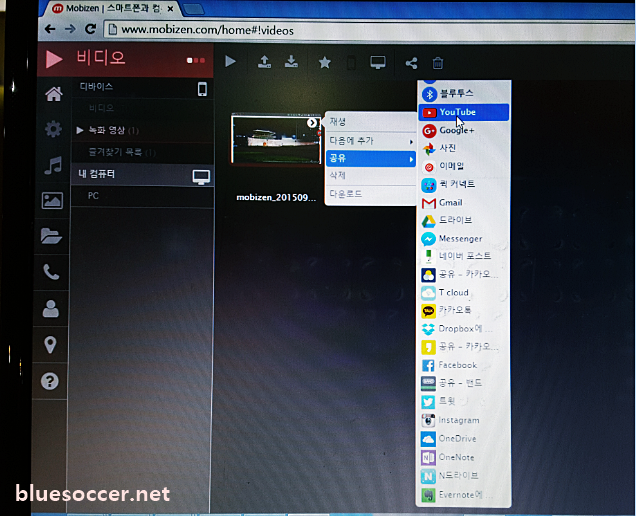Click the browser forward arrow
This screenshot has height=516, width=636.
click(x=70, y=29)
